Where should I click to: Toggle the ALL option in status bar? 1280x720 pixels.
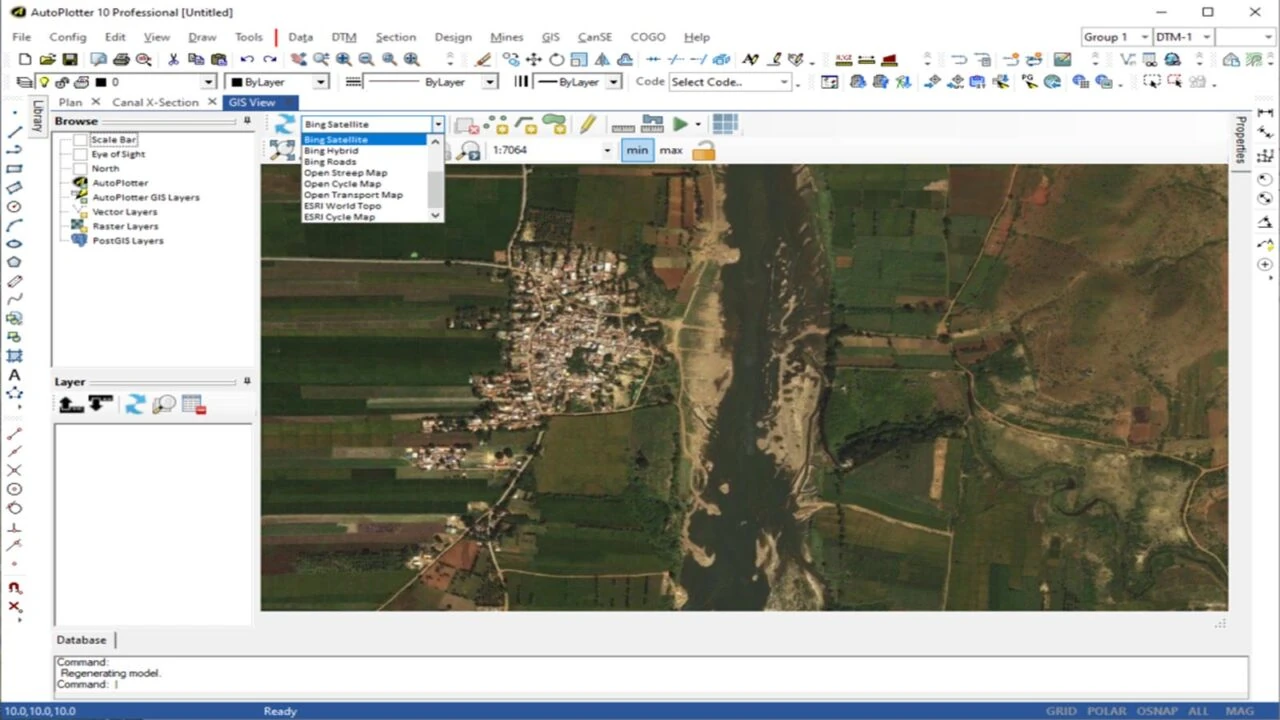(x=1198, y=711)
